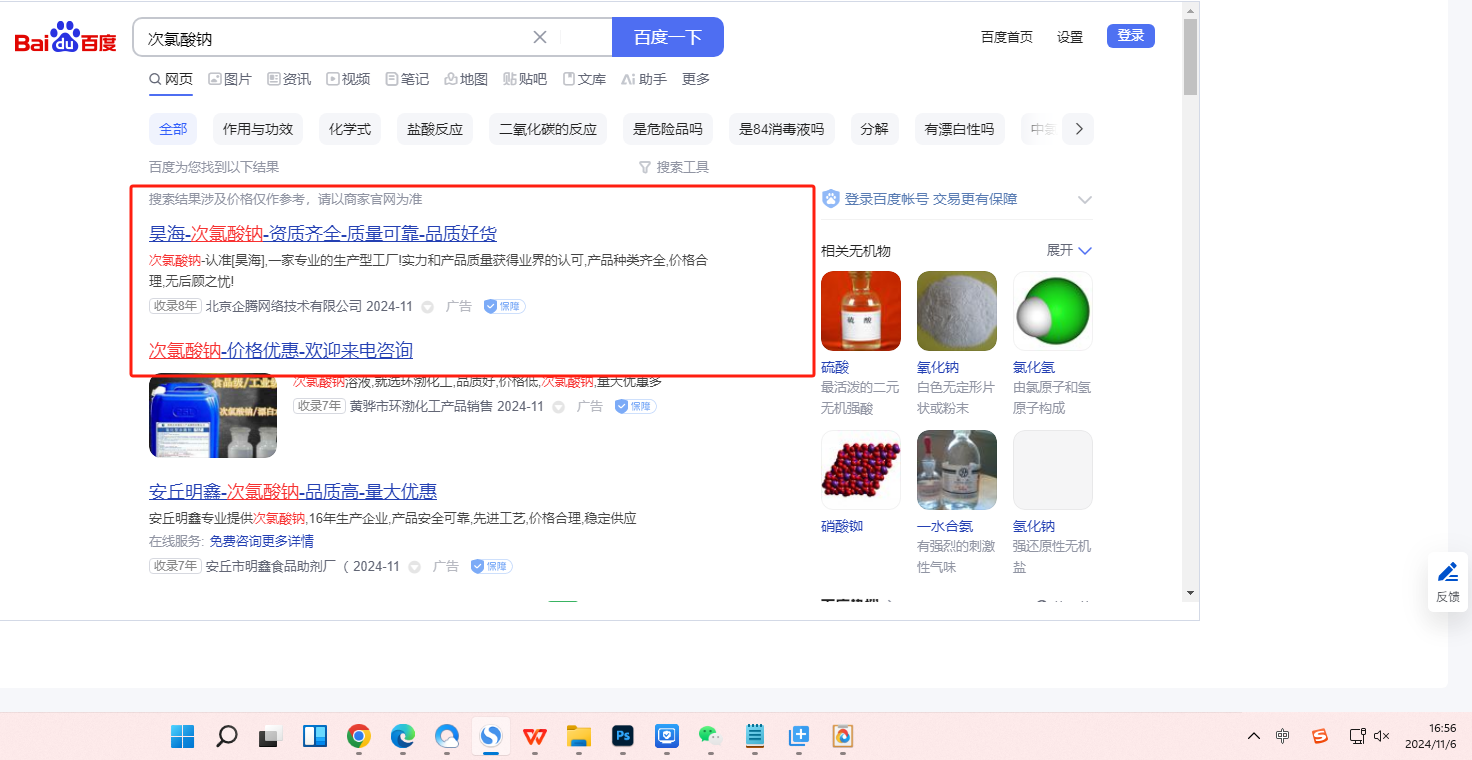The image size is (1472, 760).
Task: Open the 文库 tab
Action: 584,79
